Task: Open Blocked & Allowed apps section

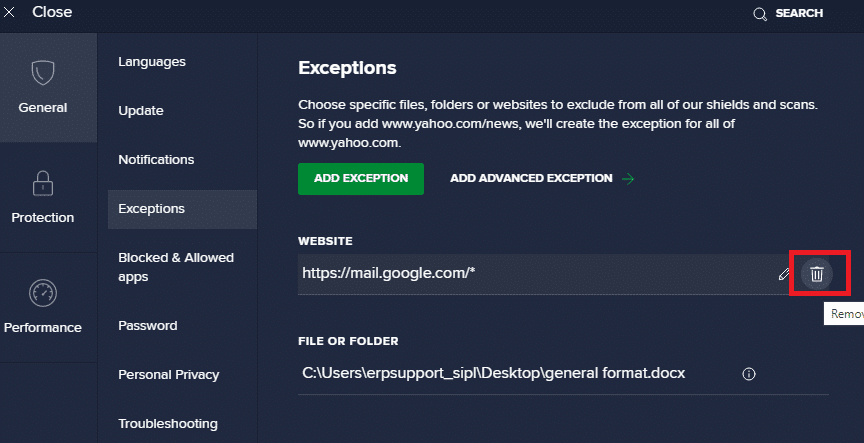Action: click(x=176, y=267)
